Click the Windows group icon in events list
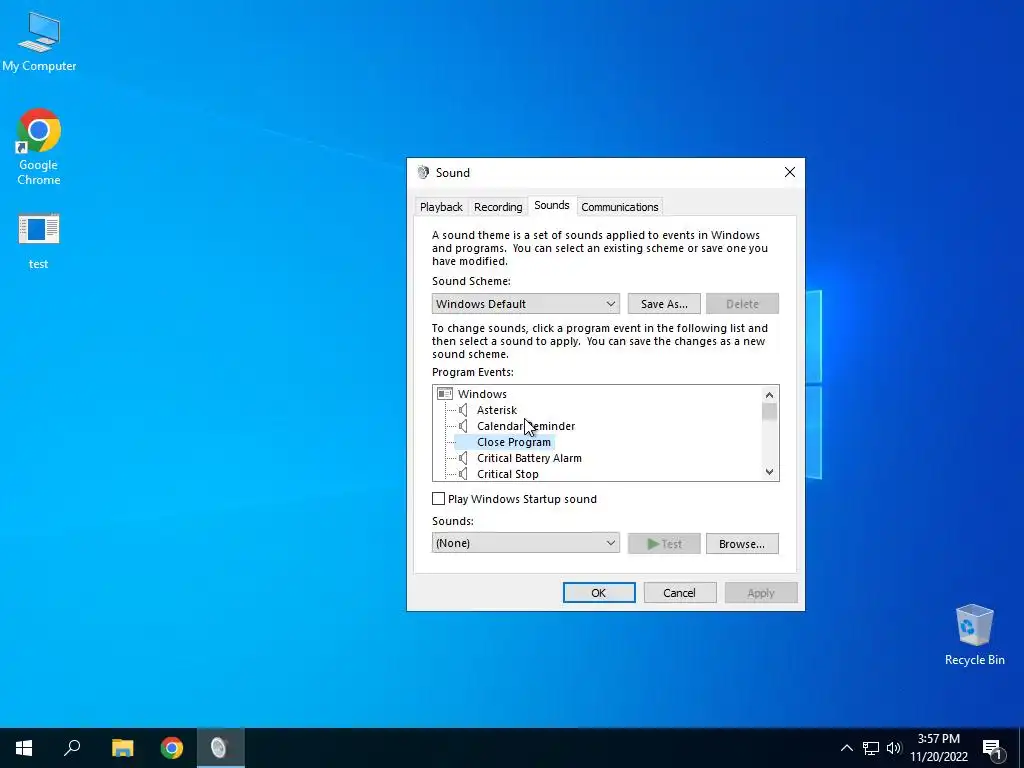The height and width of the screenshot is (768, 1024). (x=445, y=394)
